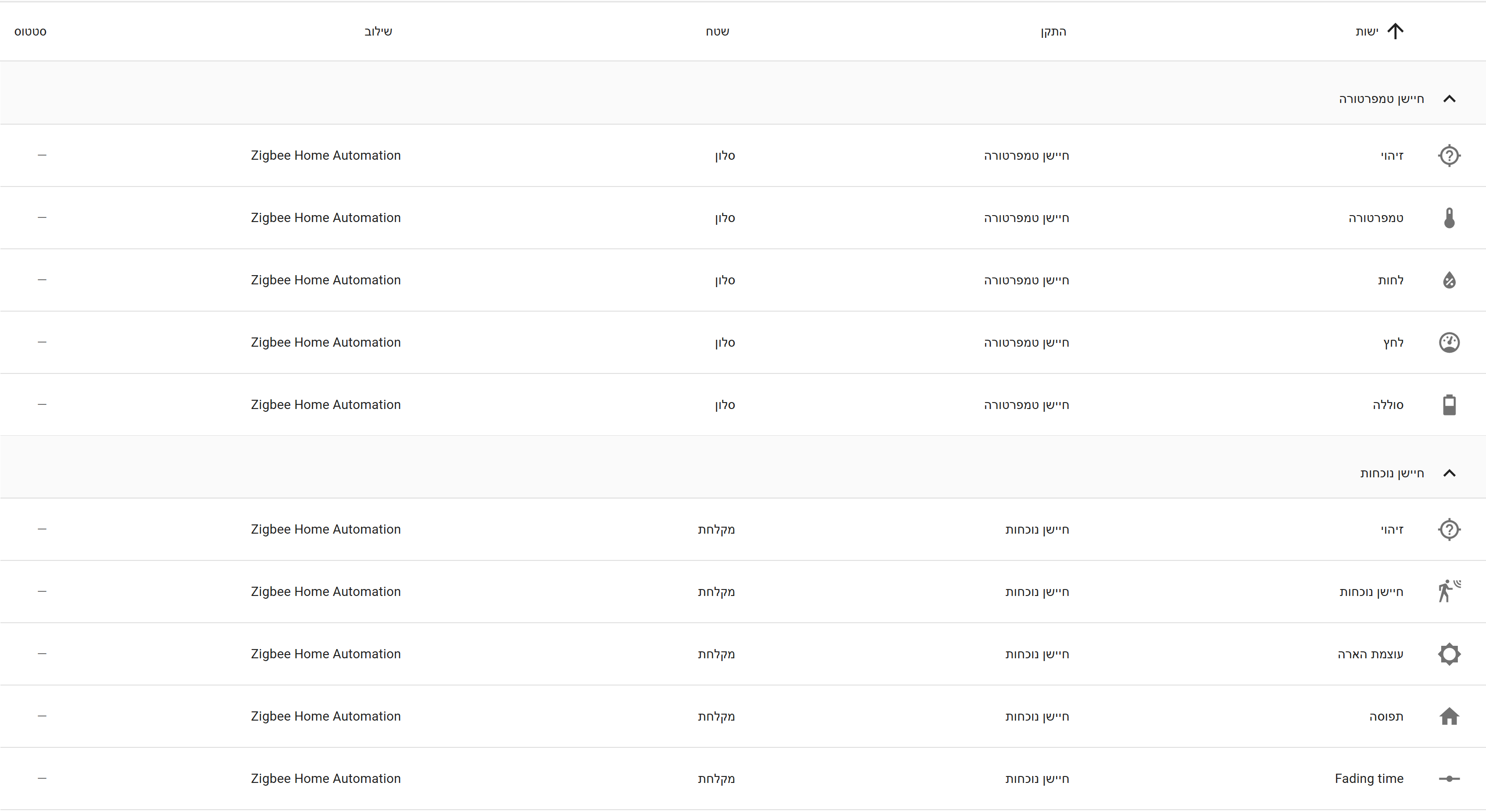Sort by the שטח column header
Screen dimensions: 1486x812
tap(717, 32)
